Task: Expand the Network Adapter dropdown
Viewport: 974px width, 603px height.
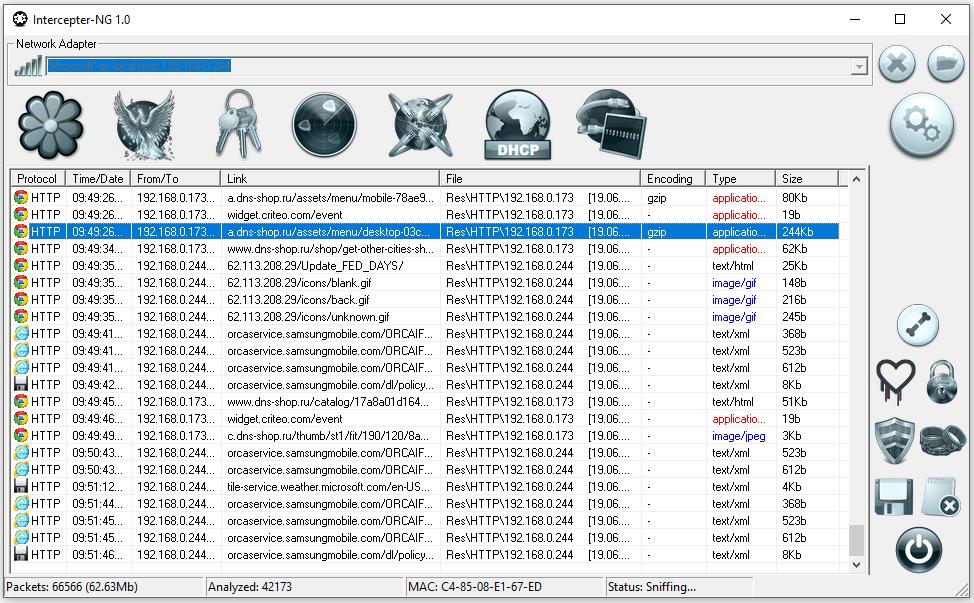Action: [x=858, y=65]
